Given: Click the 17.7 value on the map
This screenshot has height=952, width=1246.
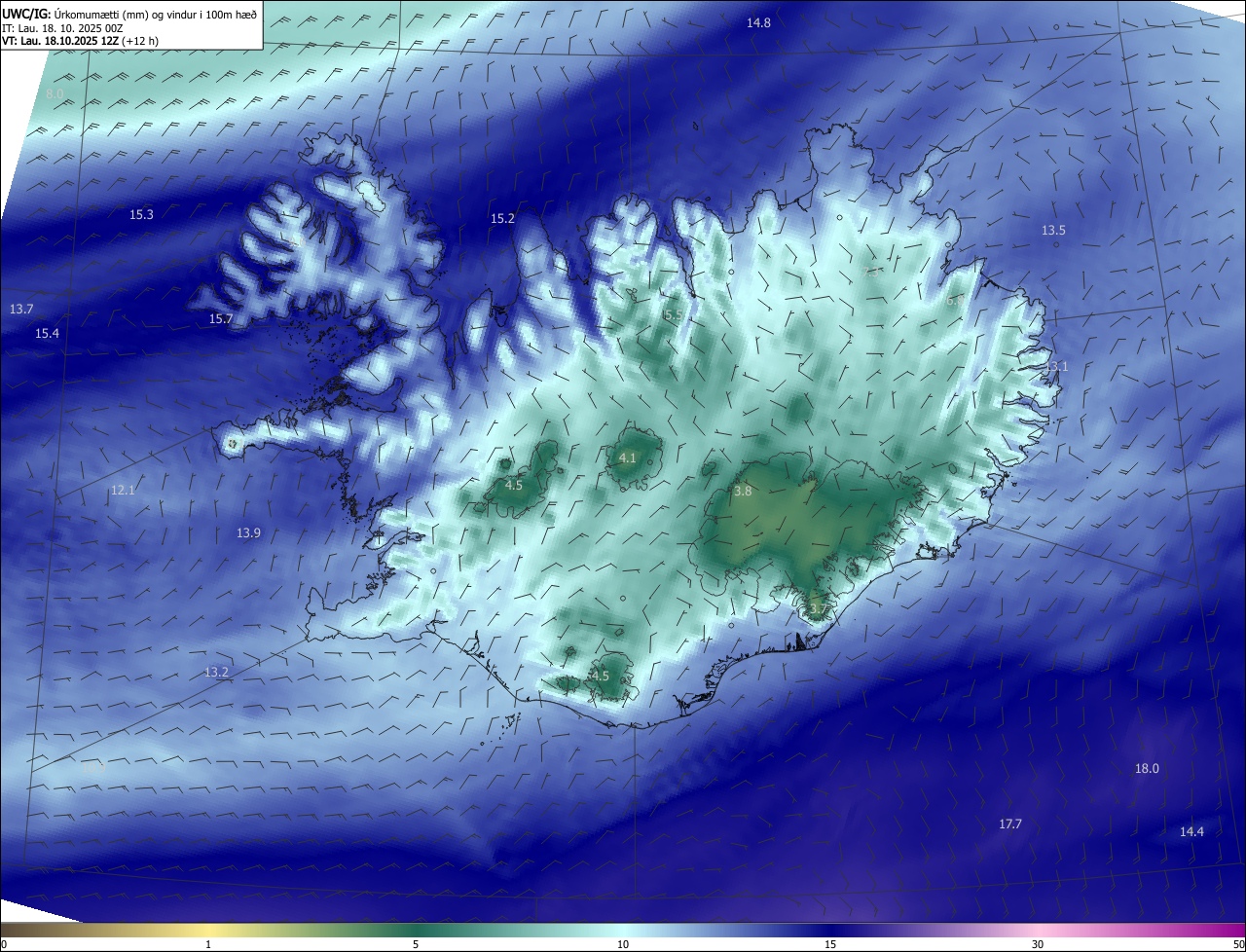Looking at the screenshot, I should tap(1010, 824).
